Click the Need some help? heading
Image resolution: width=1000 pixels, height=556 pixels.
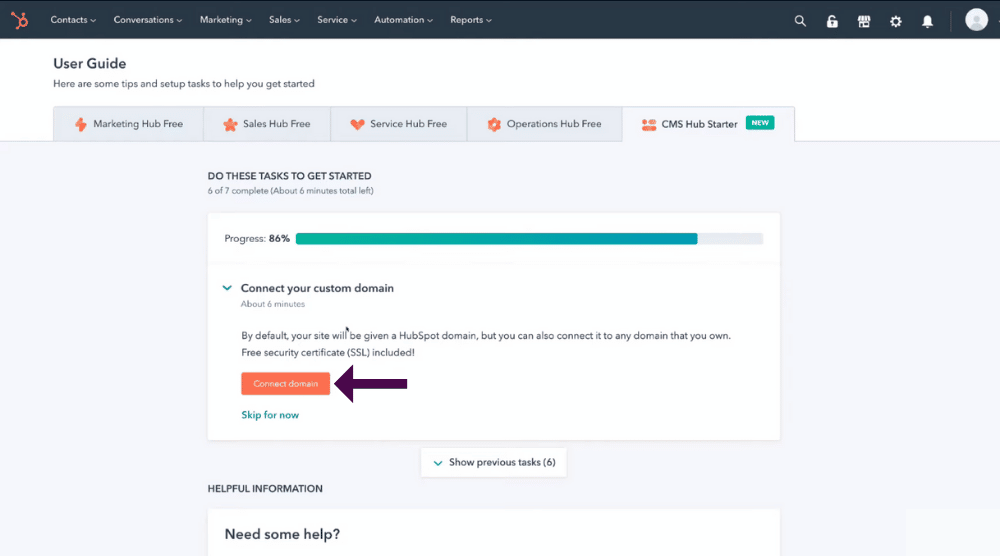point(282,534)
